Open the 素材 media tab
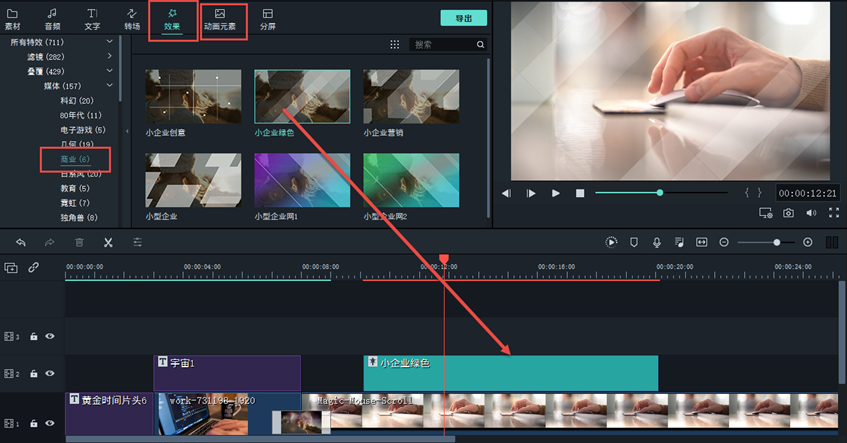This screenshot has width=847, height=443. click(x=12, y=19)
